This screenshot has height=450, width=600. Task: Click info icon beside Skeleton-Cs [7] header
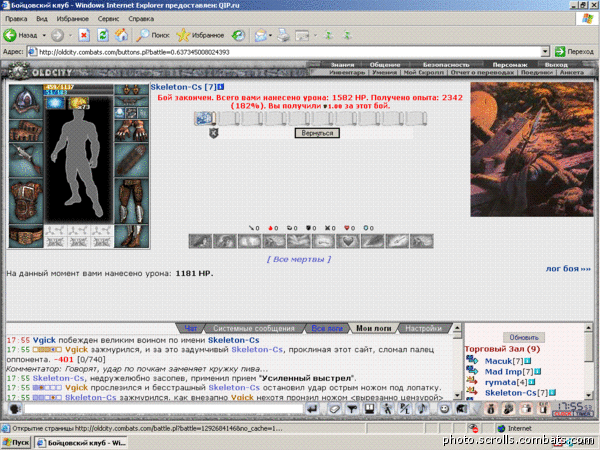(221, 87)
